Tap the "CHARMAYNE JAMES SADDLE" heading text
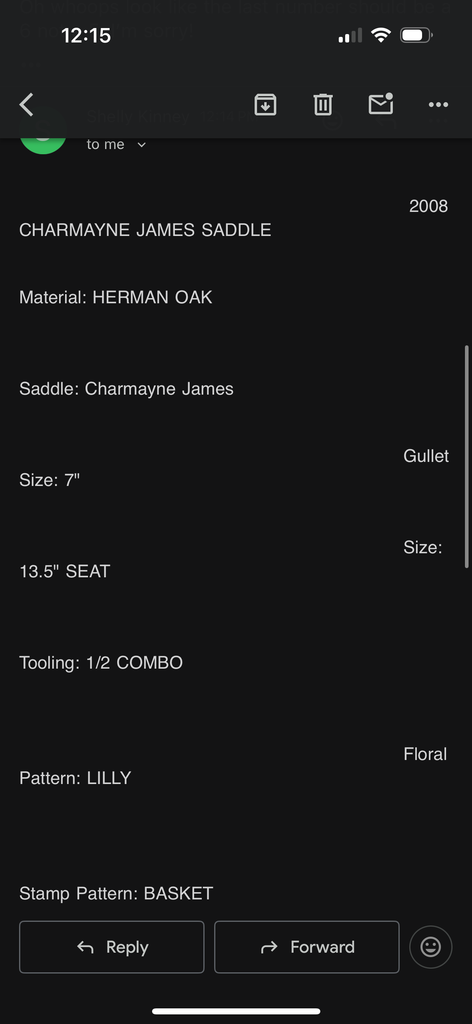This screenshot has height=1024, width=472. 145,230
